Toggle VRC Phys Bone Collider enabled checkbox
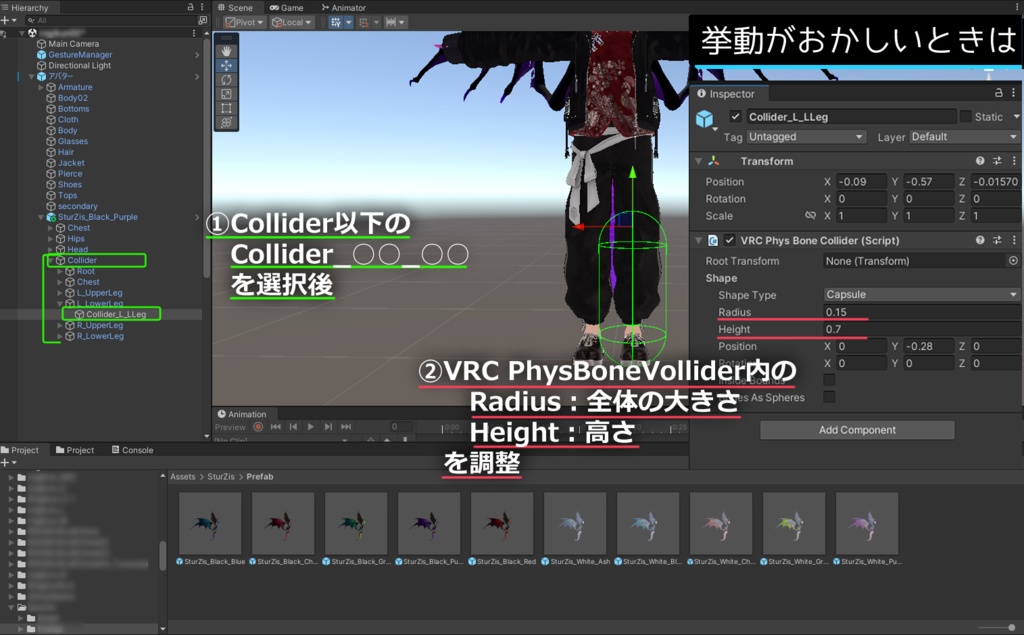Viewport: 1024px width, 635px height. point(729,240)
